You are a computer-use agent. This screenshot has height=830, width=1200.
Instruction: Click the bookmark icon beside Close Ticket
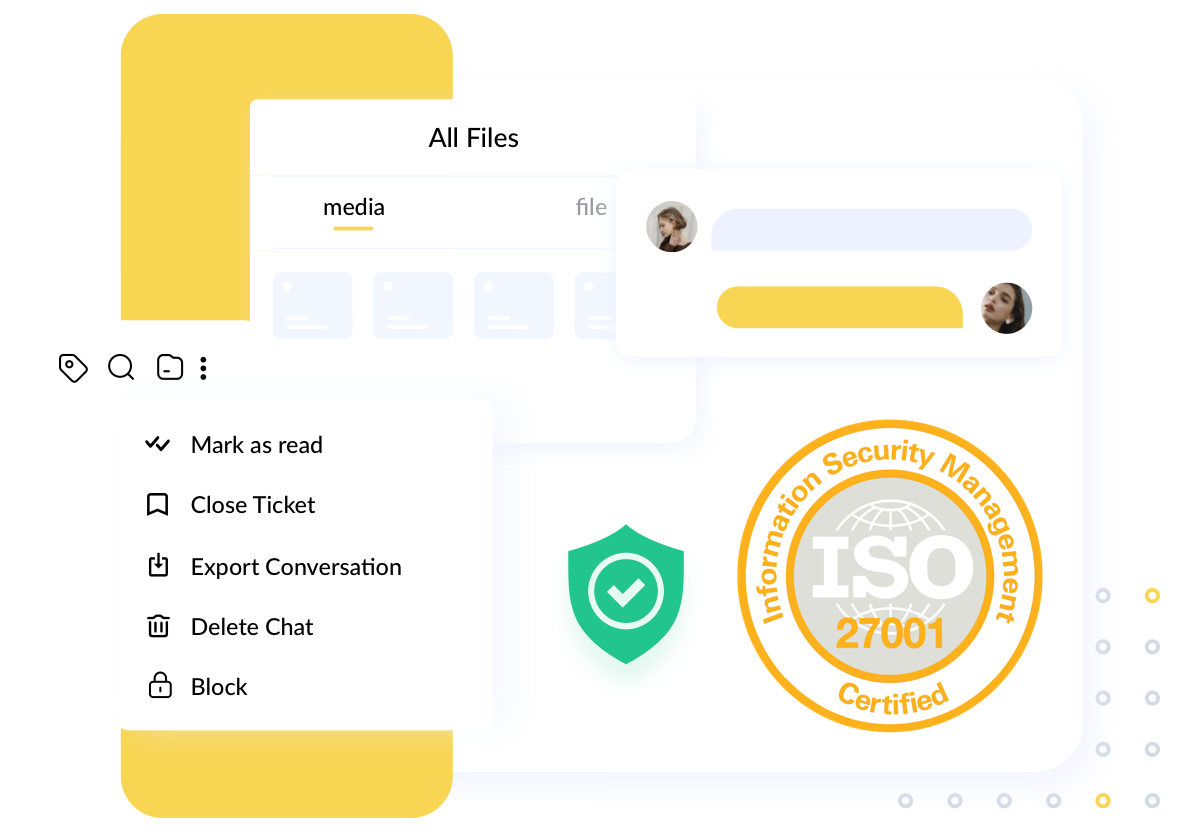157,505
